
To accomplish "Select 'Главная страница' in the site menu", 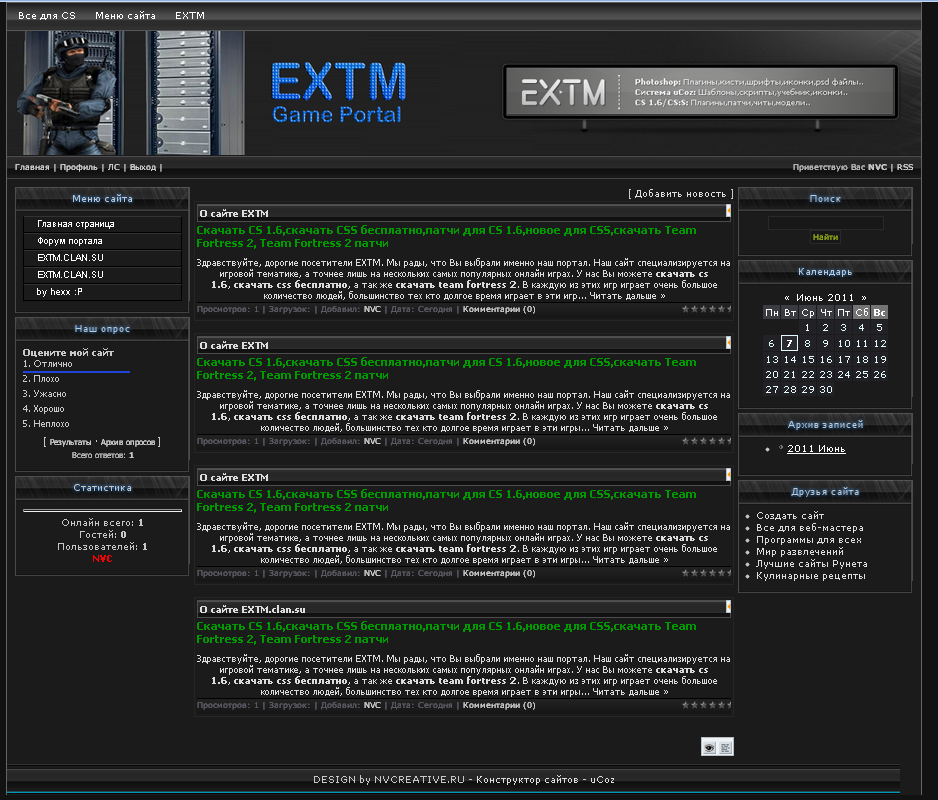I will coord(102,224).
